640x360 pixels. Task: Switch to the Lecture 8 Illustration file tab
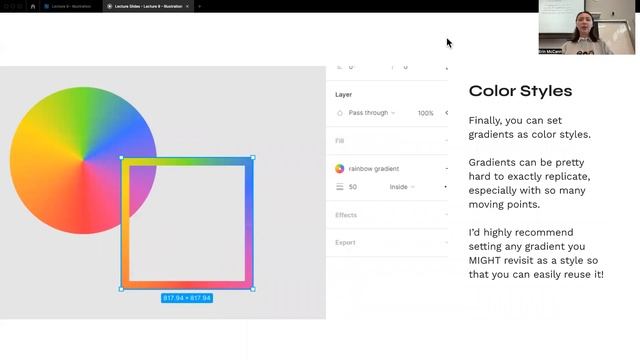pos(68,7)
